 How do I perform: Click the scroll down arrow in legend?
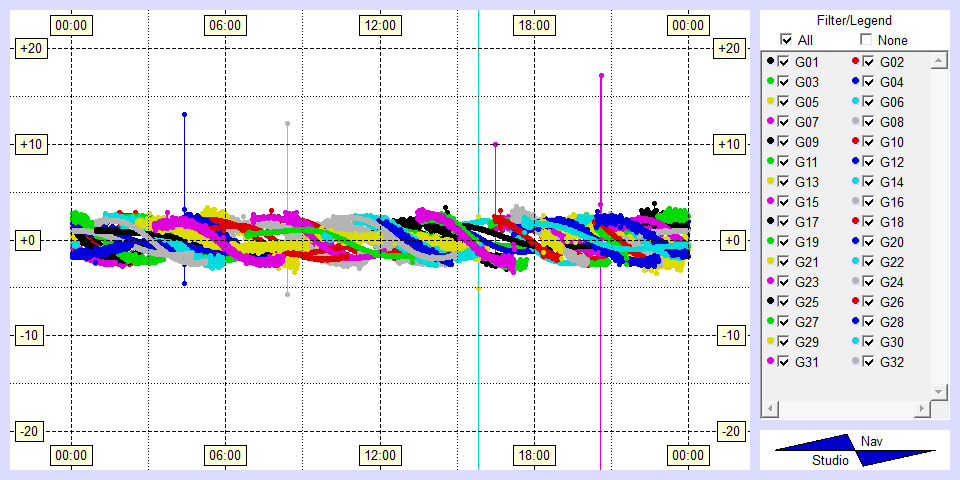click(x=938, y=390)
